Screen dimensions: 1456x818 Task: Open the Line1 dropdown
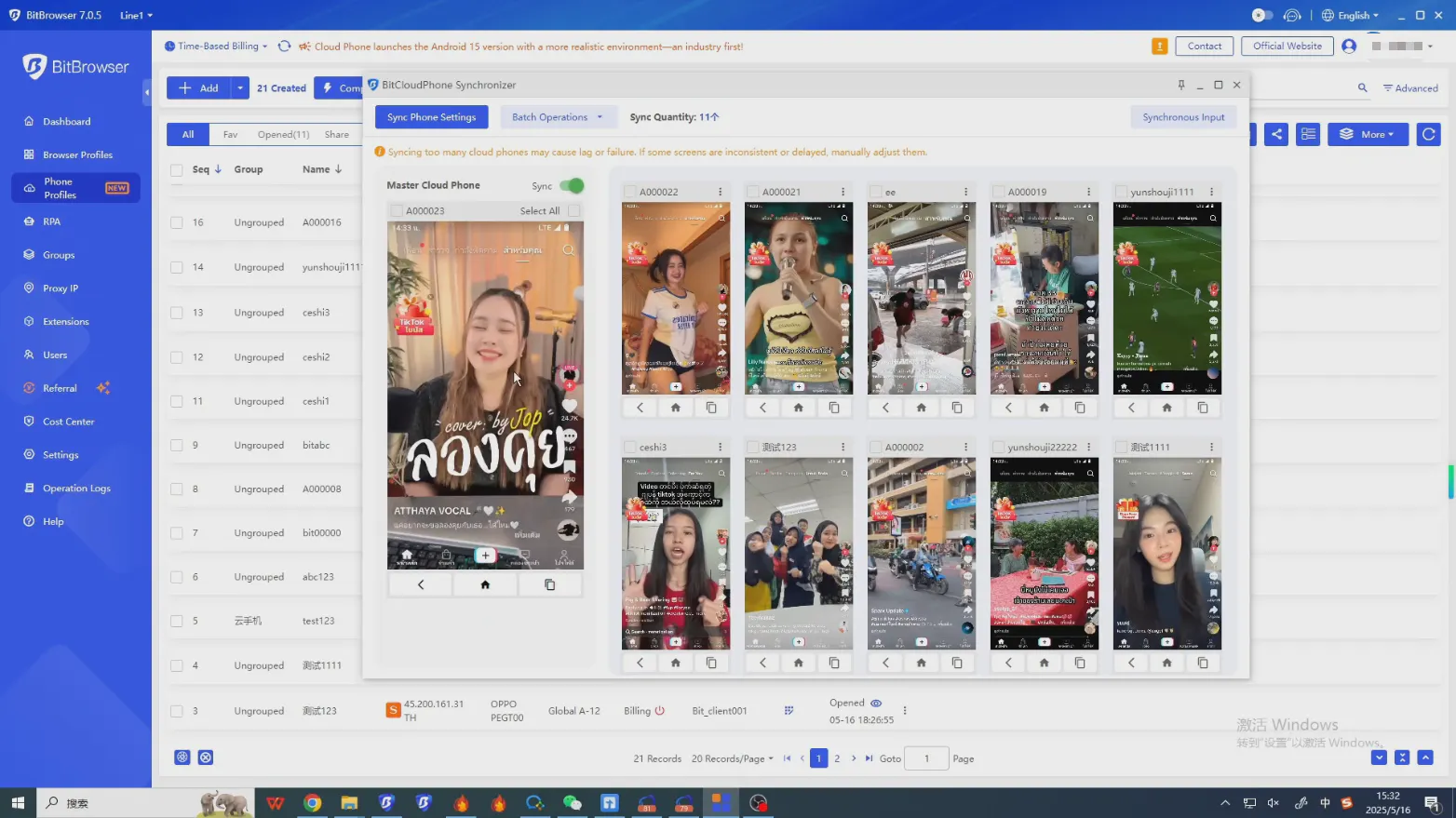[x=136, y=15]
